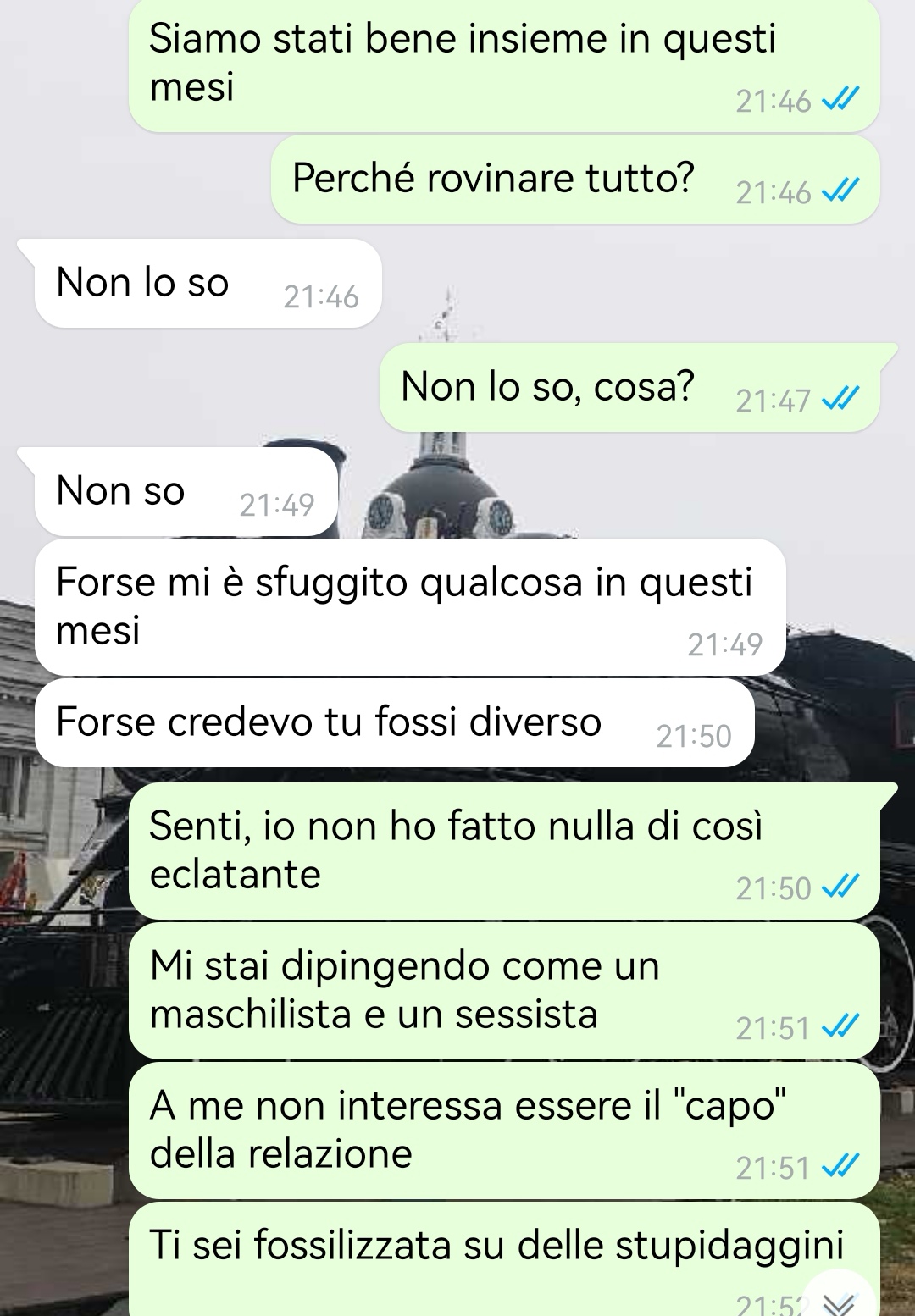The height and width of the screenshot is (1316, 915).
Task: Tap read ticks on 'capo della relazione' message
Action: tap(840, 1166)
